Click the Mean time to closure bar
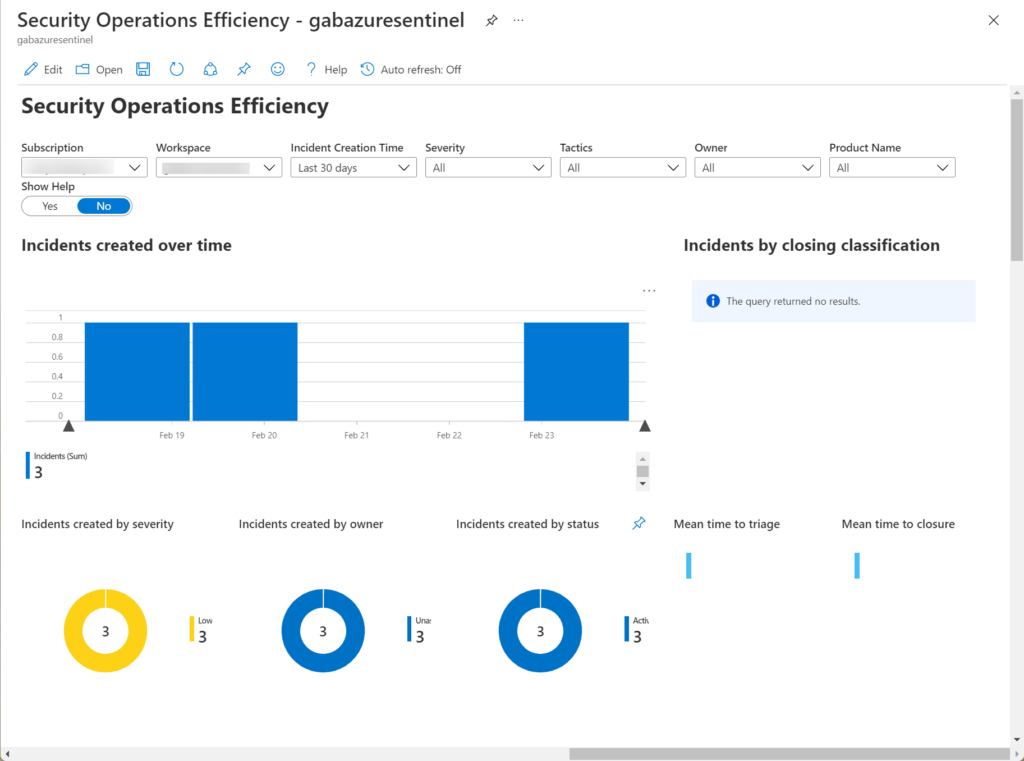 (857, 566)
